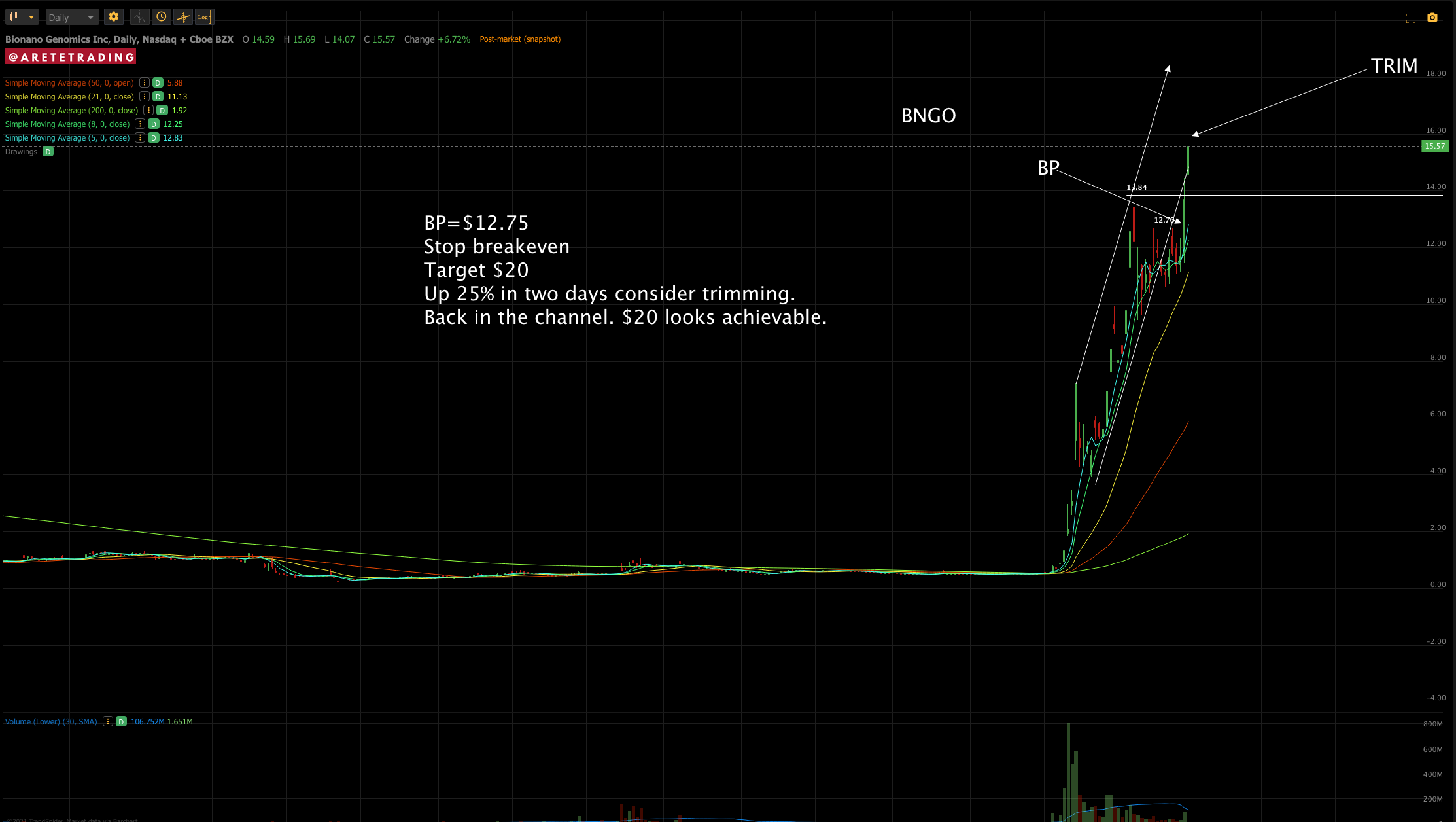Open chart settings gear
The width and height of the screenshot is (1456, 822).
(x=114, y=17)
